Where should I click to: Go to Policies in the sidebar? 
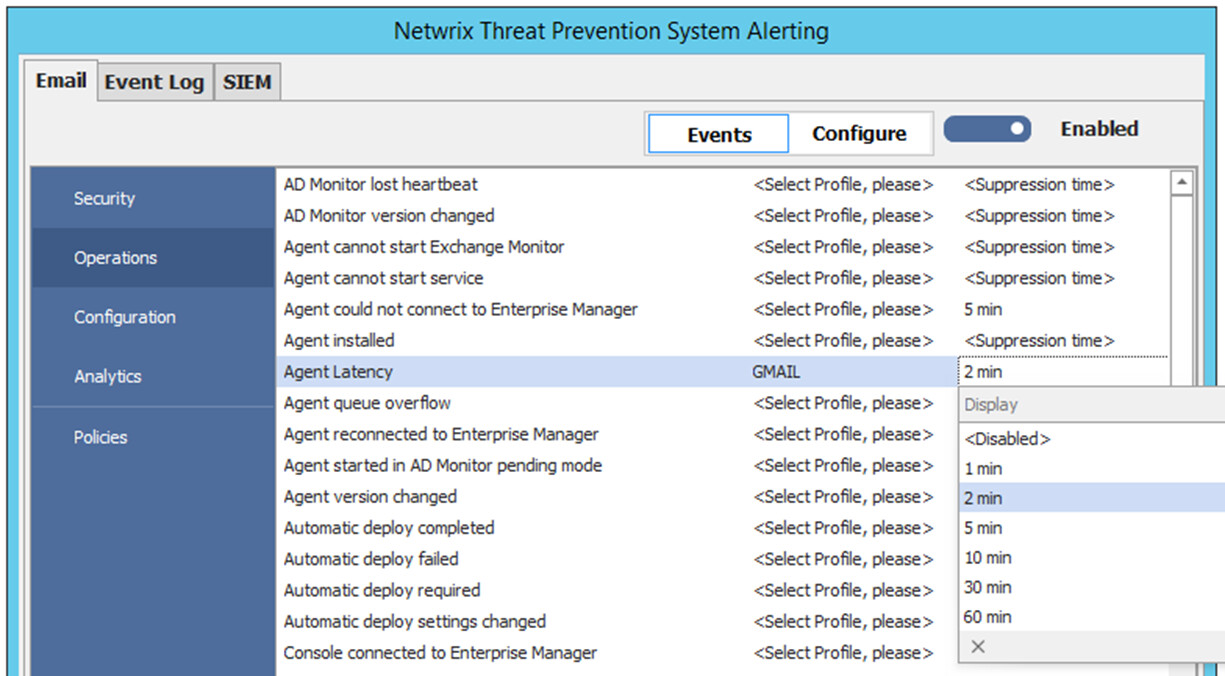(x=101, y=437)
